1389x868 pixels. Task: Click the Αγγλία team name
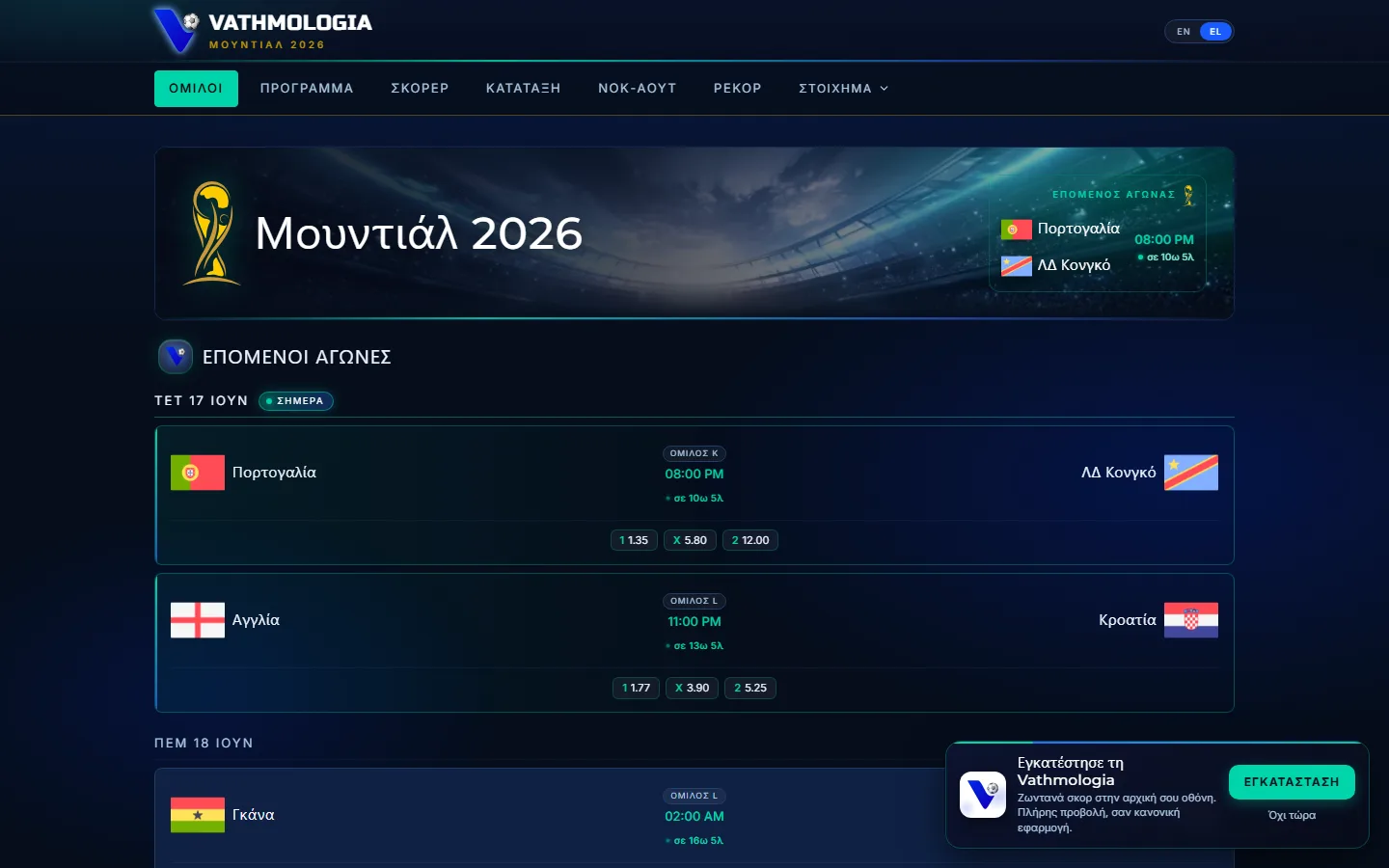[x=256, y=620]
